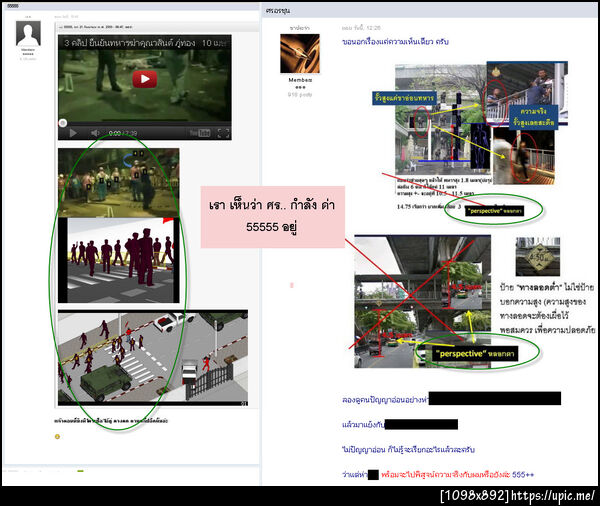Click the text 'ป้าย "ทางลอดต่ำ" ไม่ใช่ป้าย'
This screenshot has height=506, width=600.
[x=547, y=287]
